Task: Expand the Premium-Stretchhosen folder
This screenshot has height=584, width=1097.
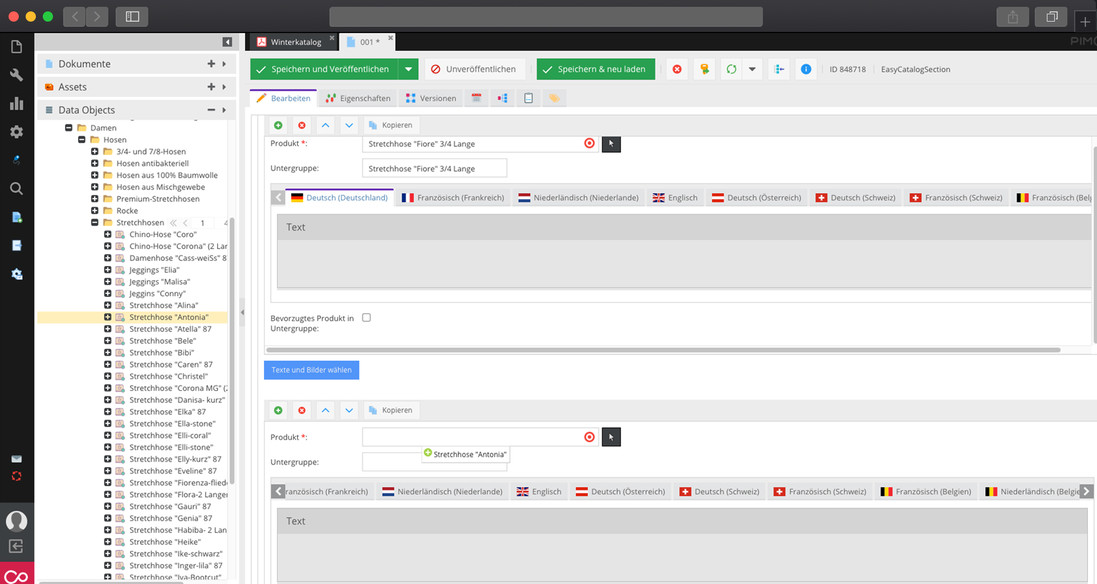Action: [x=95, y=199]
